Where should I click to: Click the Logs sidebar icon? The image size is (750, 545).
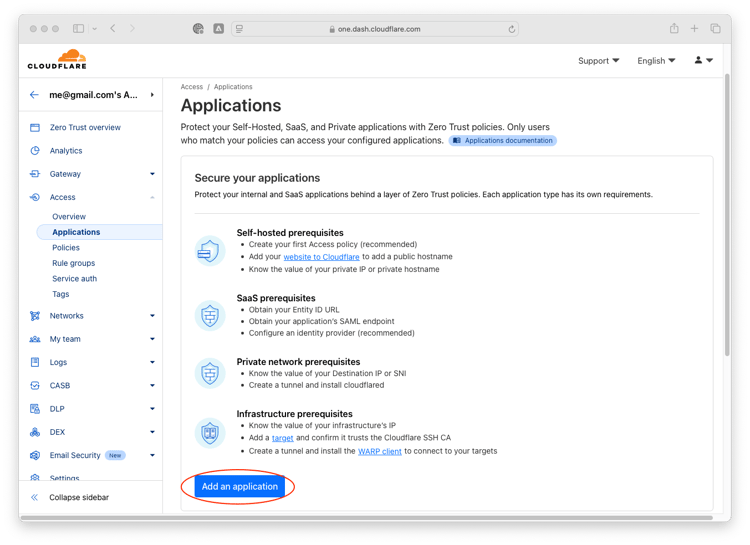pos(35,362)
